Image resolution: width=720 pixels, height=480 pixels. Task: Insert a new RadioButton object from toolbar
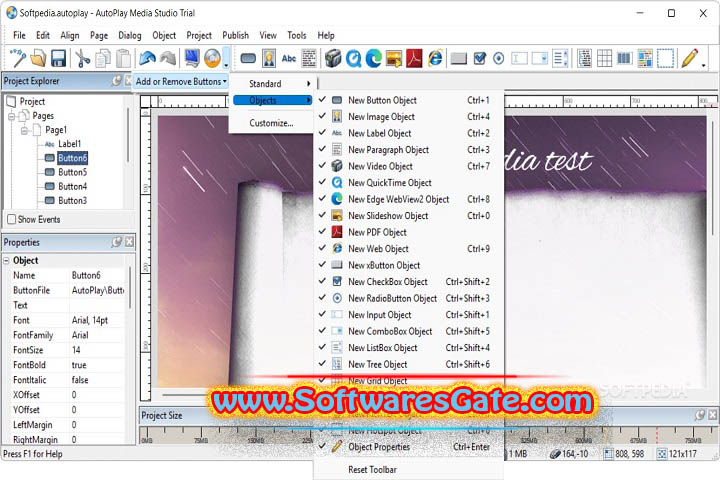click(499, 58)
